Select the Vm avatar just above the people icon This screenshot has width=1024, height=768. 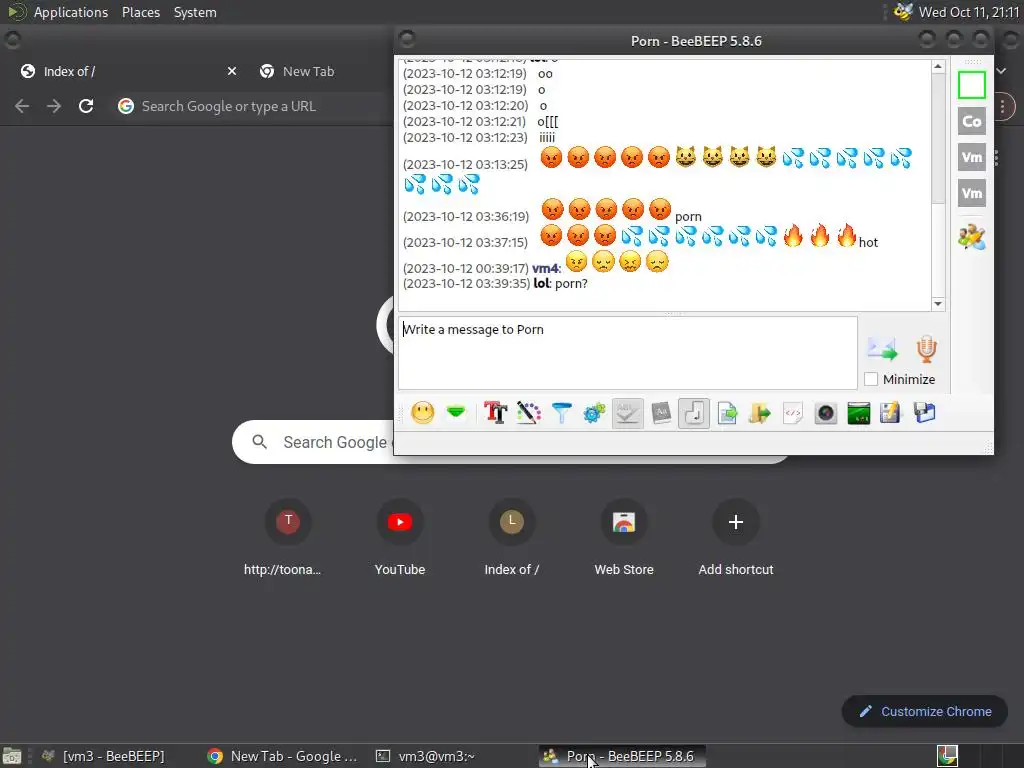[x=972, y=193]
